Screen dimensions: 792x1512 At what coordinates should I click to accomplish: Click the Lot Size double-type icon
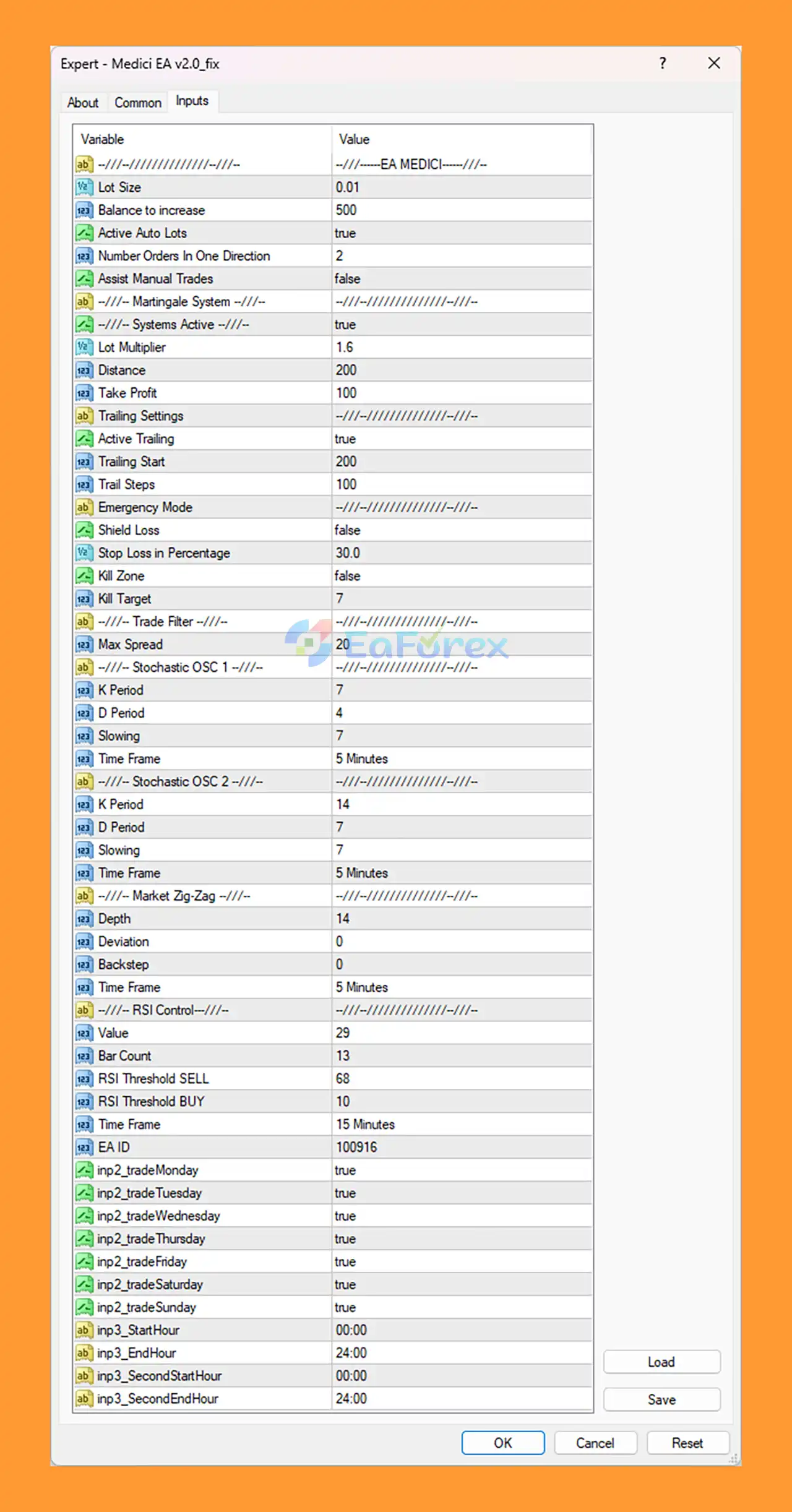tap(84, 187)
